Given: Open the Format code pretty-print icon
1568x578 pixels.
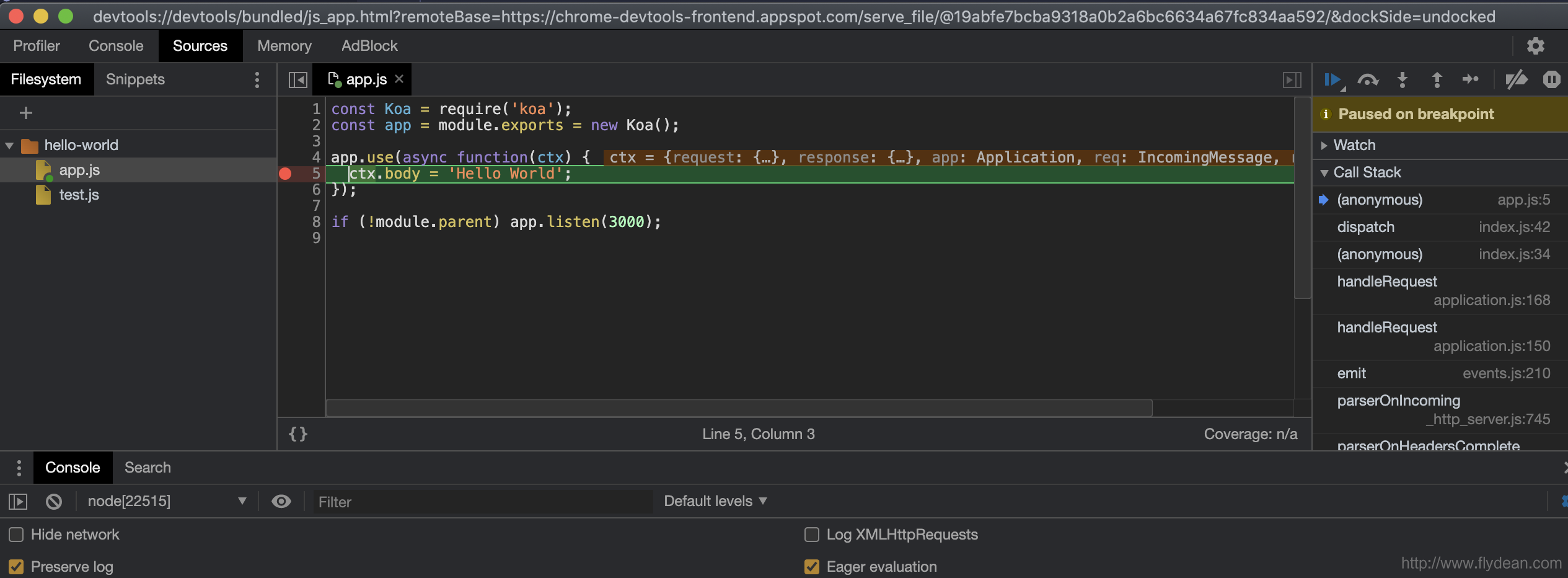Looking at the screenshot, I should [x=297, y=433].
